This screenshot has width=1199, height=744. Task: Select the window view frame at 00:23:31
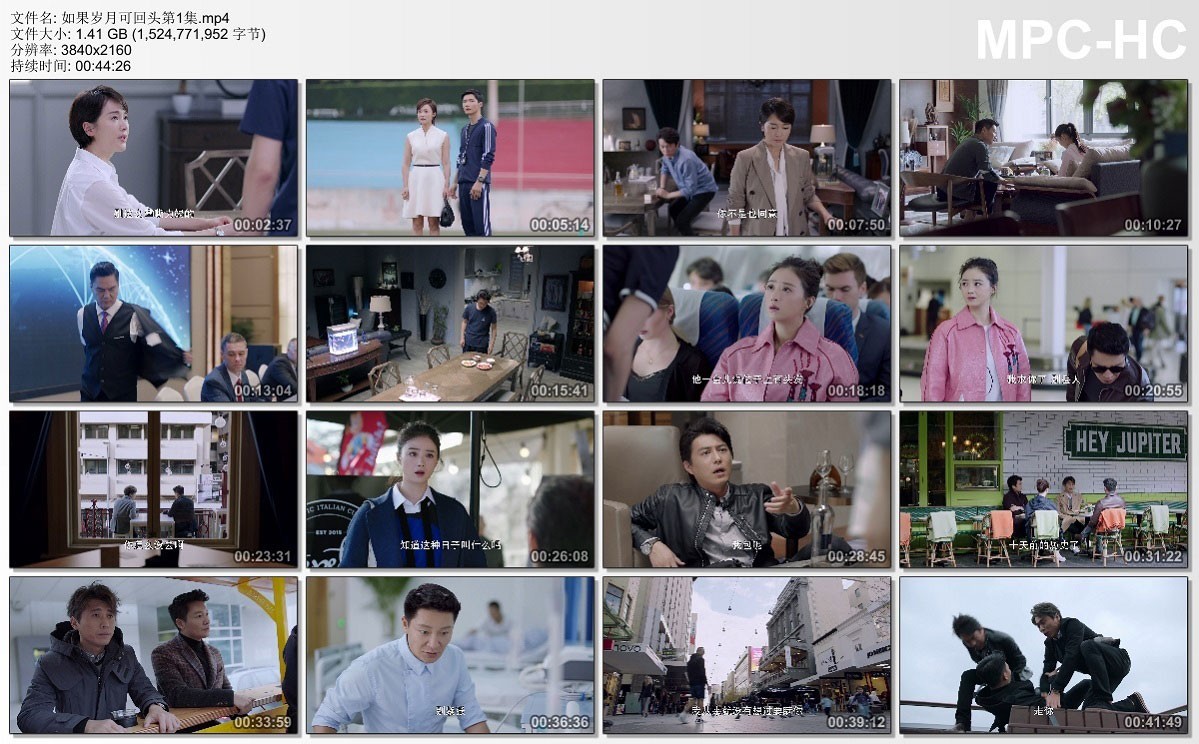point(153,490)
